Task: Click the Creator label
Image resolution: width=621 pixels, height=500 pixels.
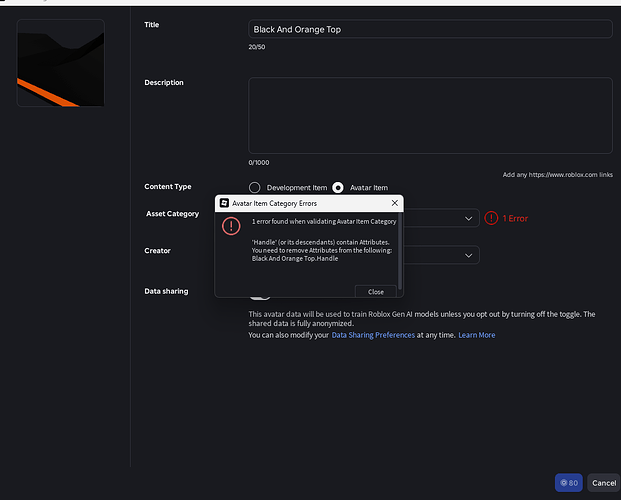Action: pyautogui.click(x=157, y=251)
